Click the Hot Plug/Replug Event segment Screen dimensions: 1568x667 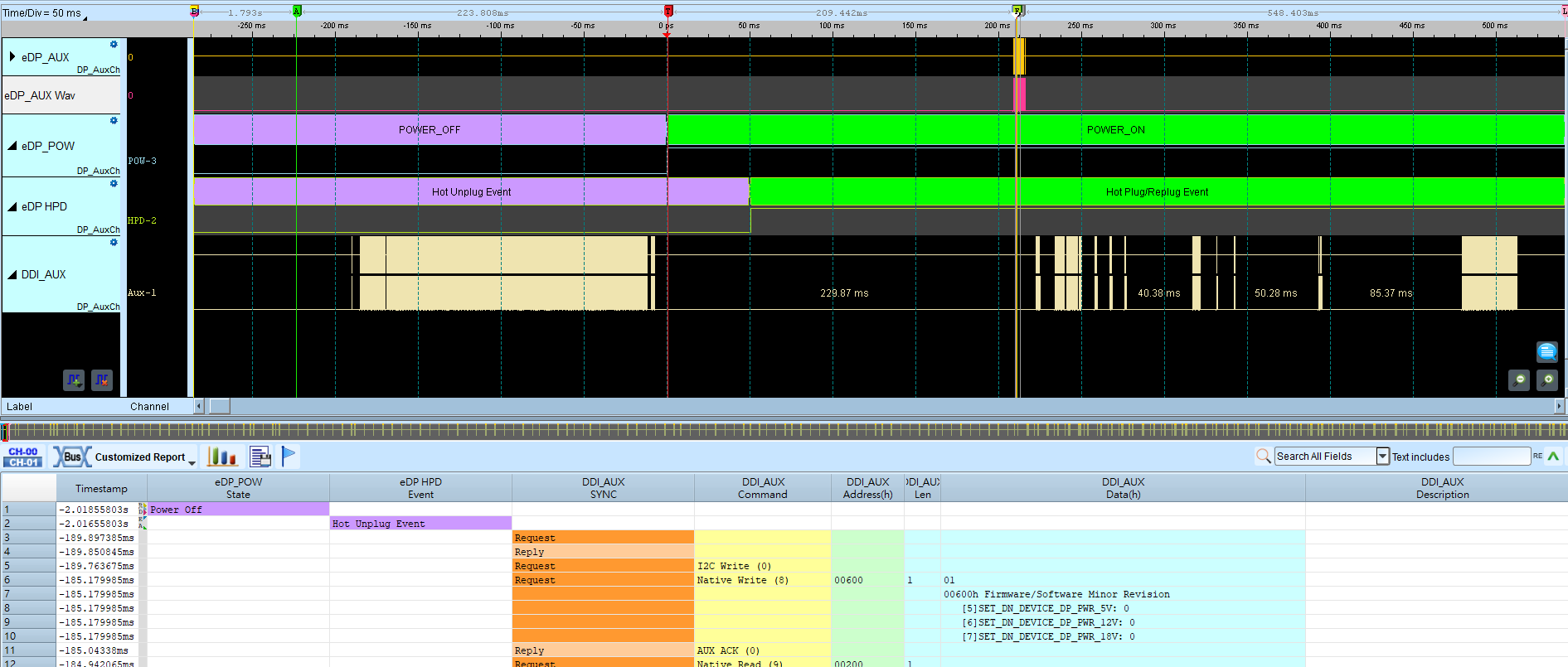coord(1157,192)
